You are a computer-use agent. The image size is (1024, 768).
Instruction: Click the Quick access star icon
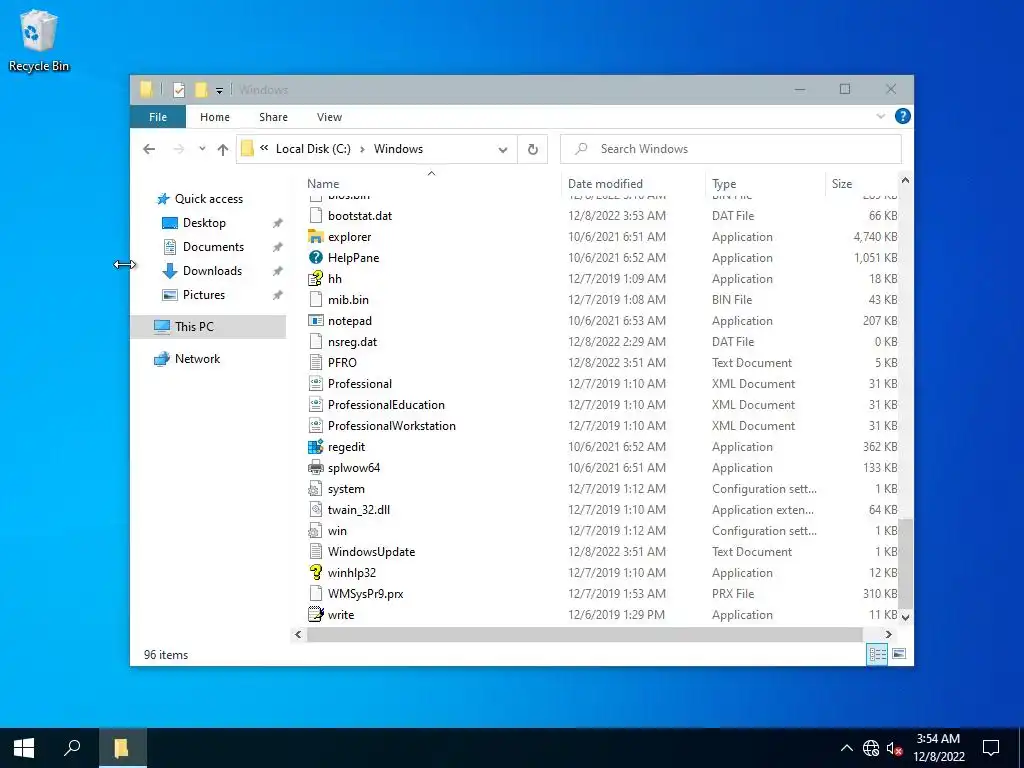163,199
